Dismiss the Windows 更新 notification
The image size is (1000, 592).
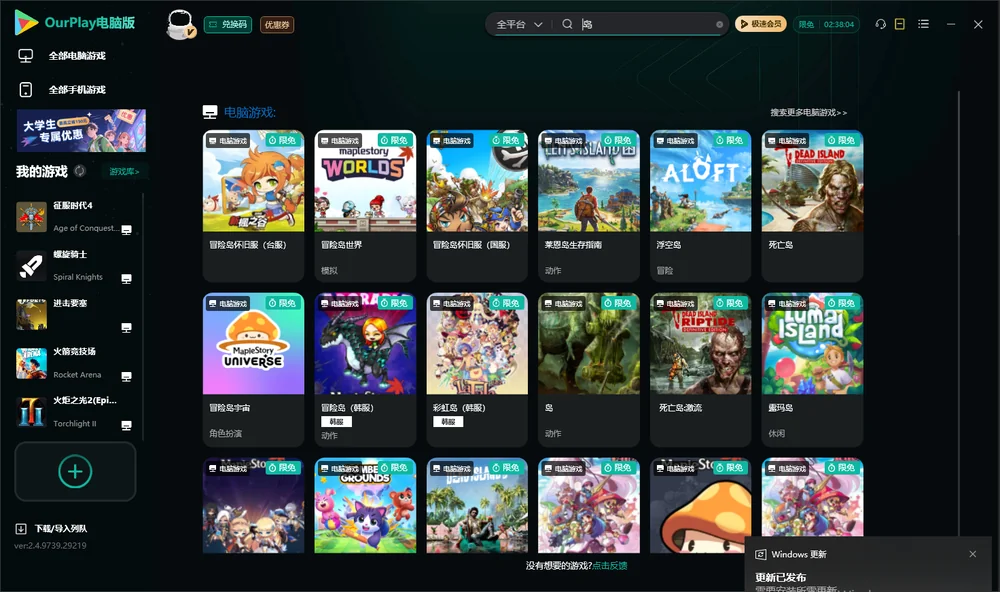point(973,554)
